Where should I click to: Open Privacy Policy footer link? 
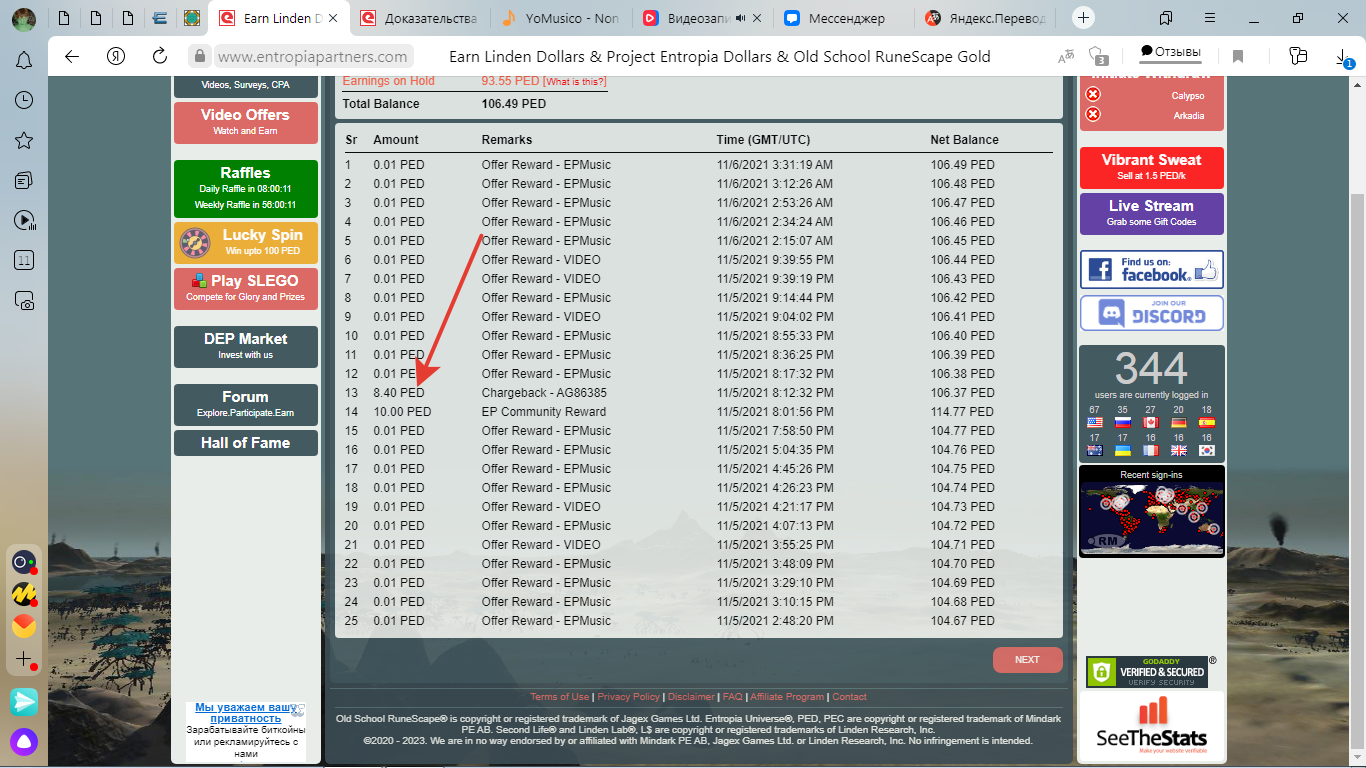coord(629,697)
